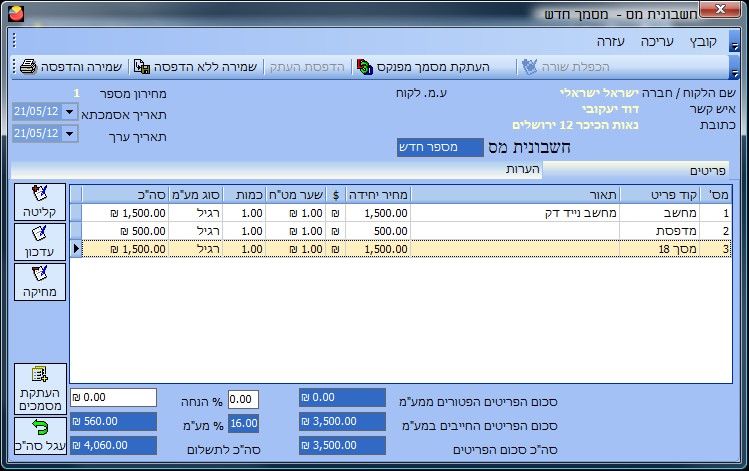Click the application logo in title bar
749x471 pixels.
(16, 13)
